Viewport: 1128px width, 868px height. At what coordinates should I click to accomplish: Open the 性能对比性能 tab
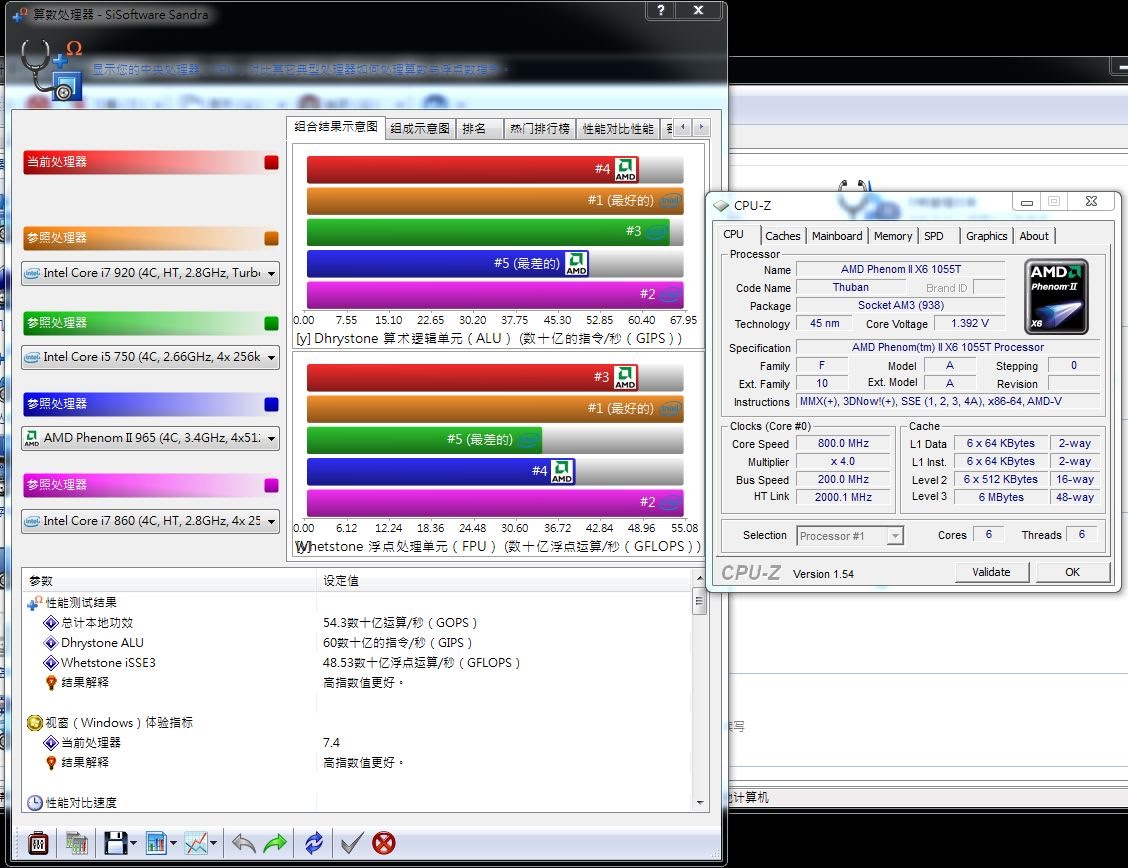tap(618, 129)
